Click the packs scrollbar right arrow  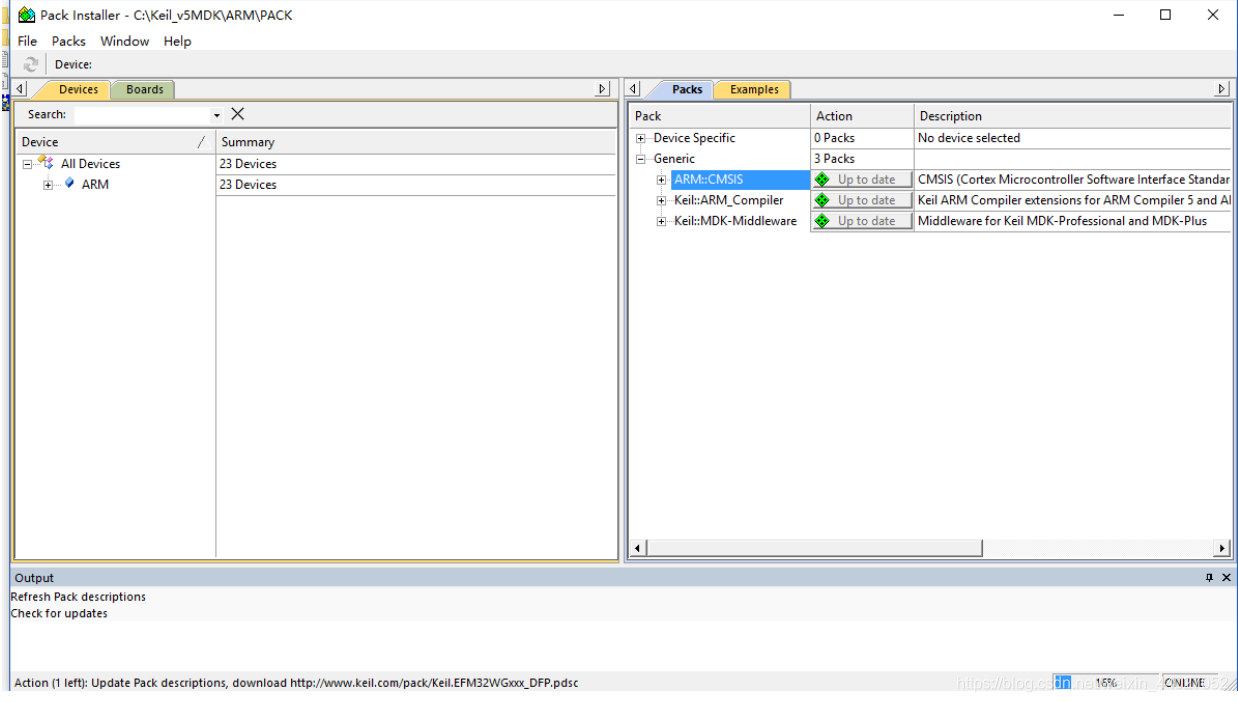(1222, 548)
